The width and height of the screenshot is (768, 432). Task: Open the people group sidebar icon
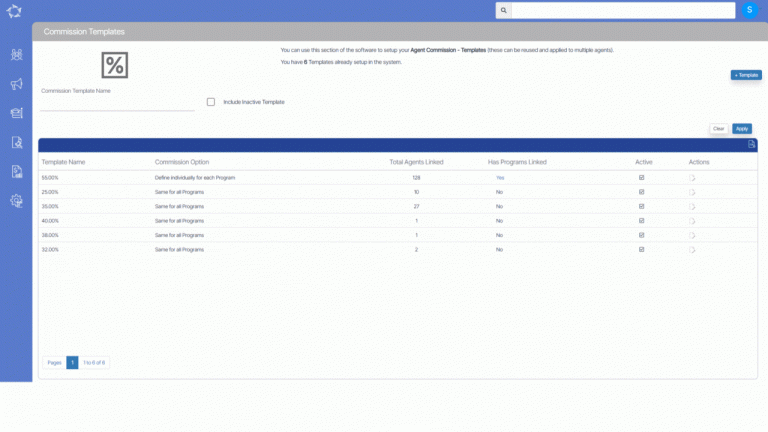coord(17,54)
